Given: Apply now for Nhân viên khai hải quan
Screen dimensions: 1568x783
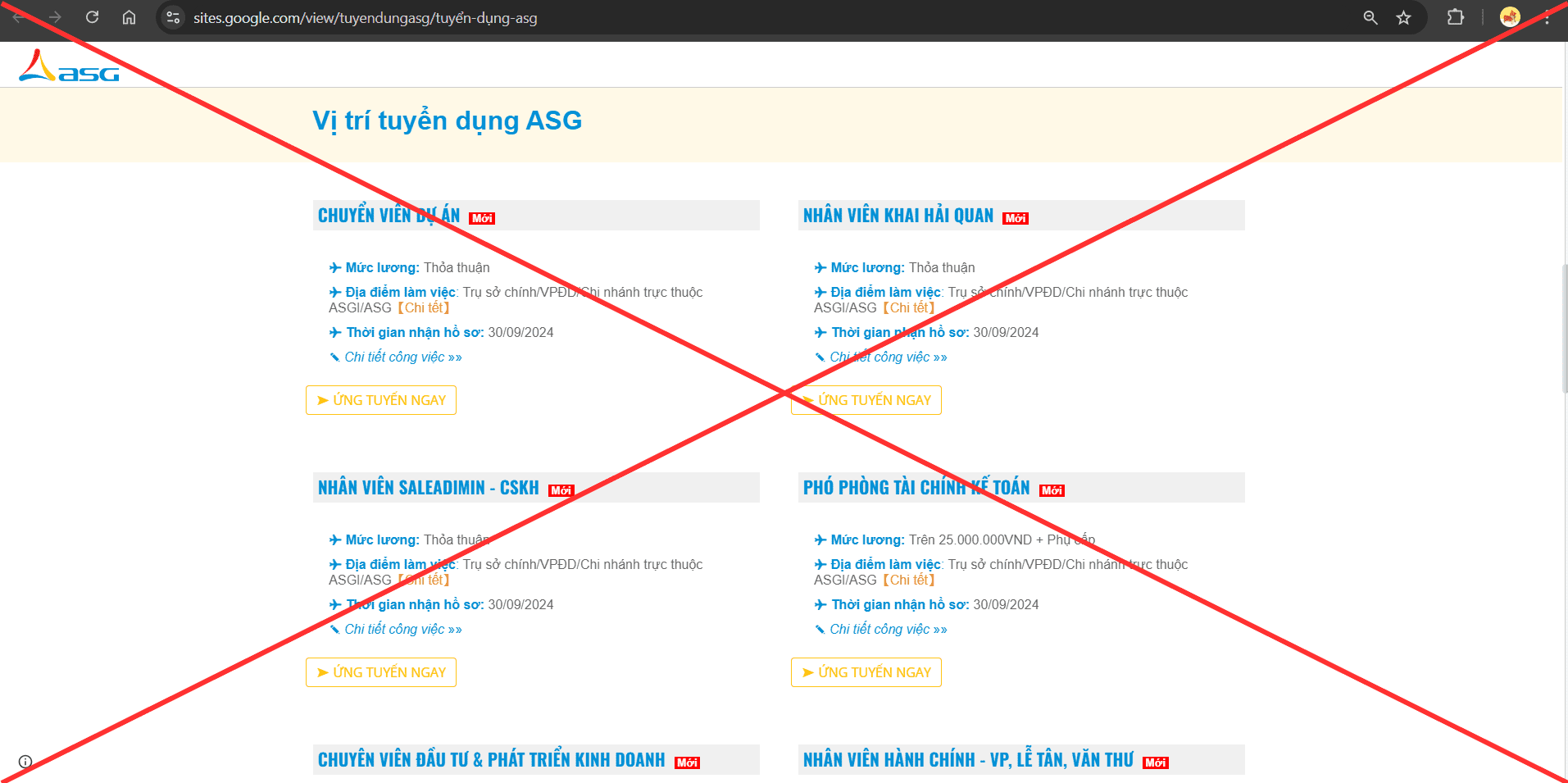Looking at the screenshot, I should tap(866, 400).
